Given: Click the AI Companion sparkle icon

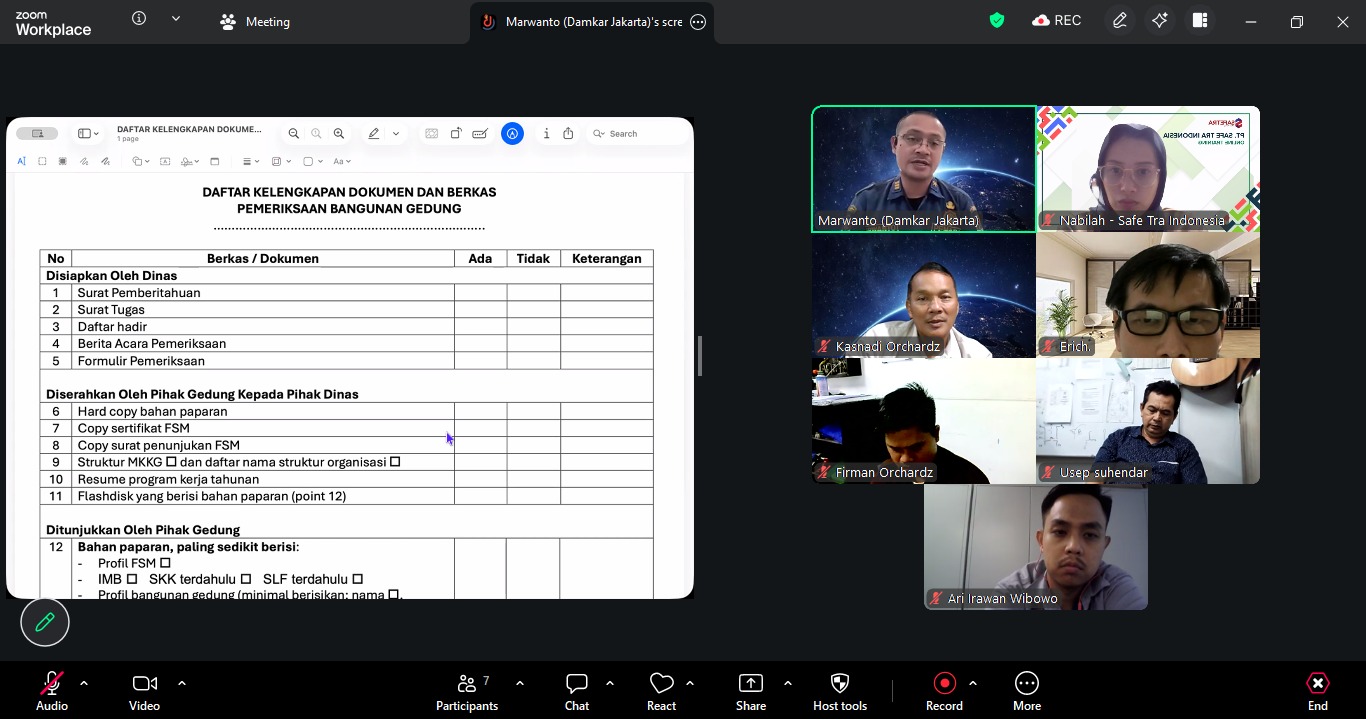Looking at the screenshot, I should click(1160, 21).
